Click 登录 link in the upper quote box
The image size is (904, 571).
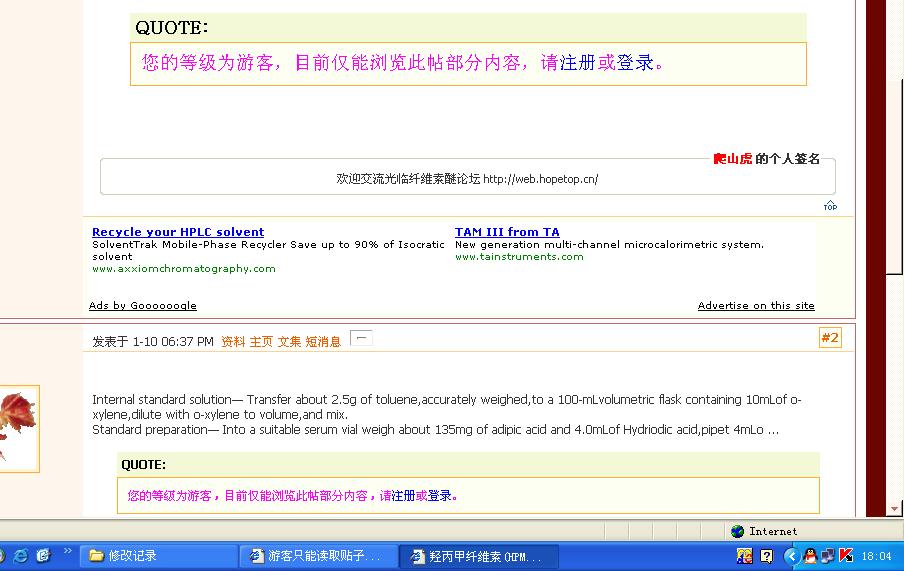635,62
